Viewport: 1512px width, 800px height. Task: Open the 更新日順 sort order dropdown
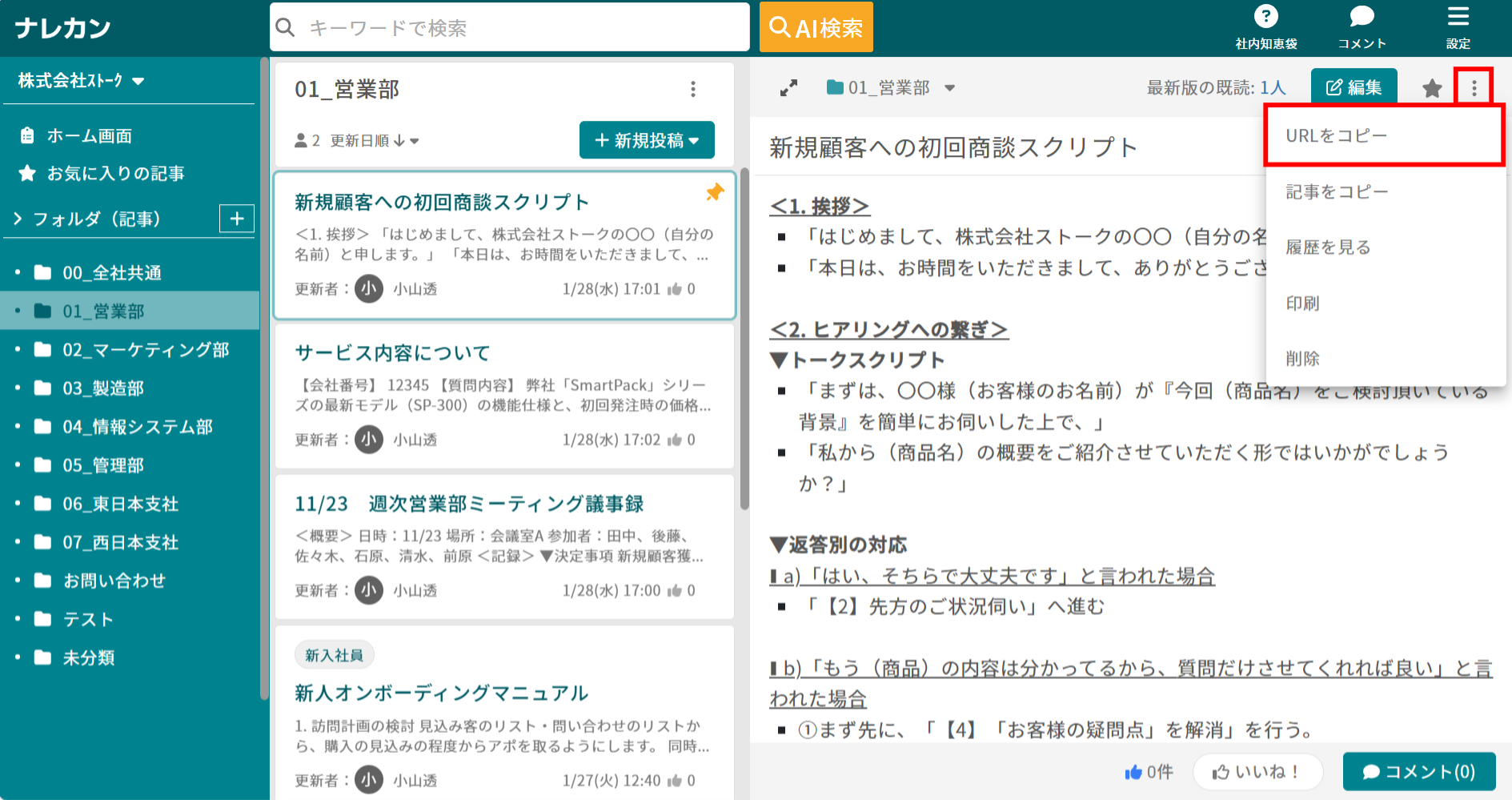pyautogui.click(x=371, y=139)
